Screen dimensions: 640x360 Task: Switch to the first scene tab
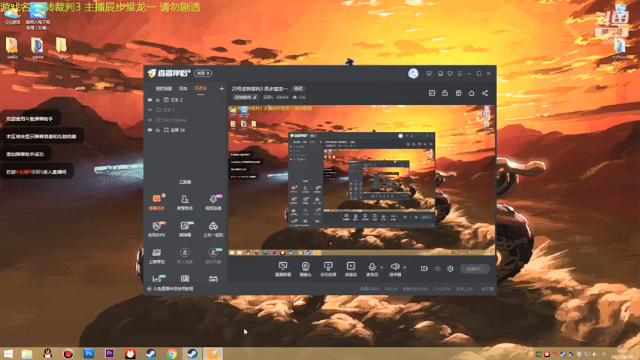(x=164, y=89)
